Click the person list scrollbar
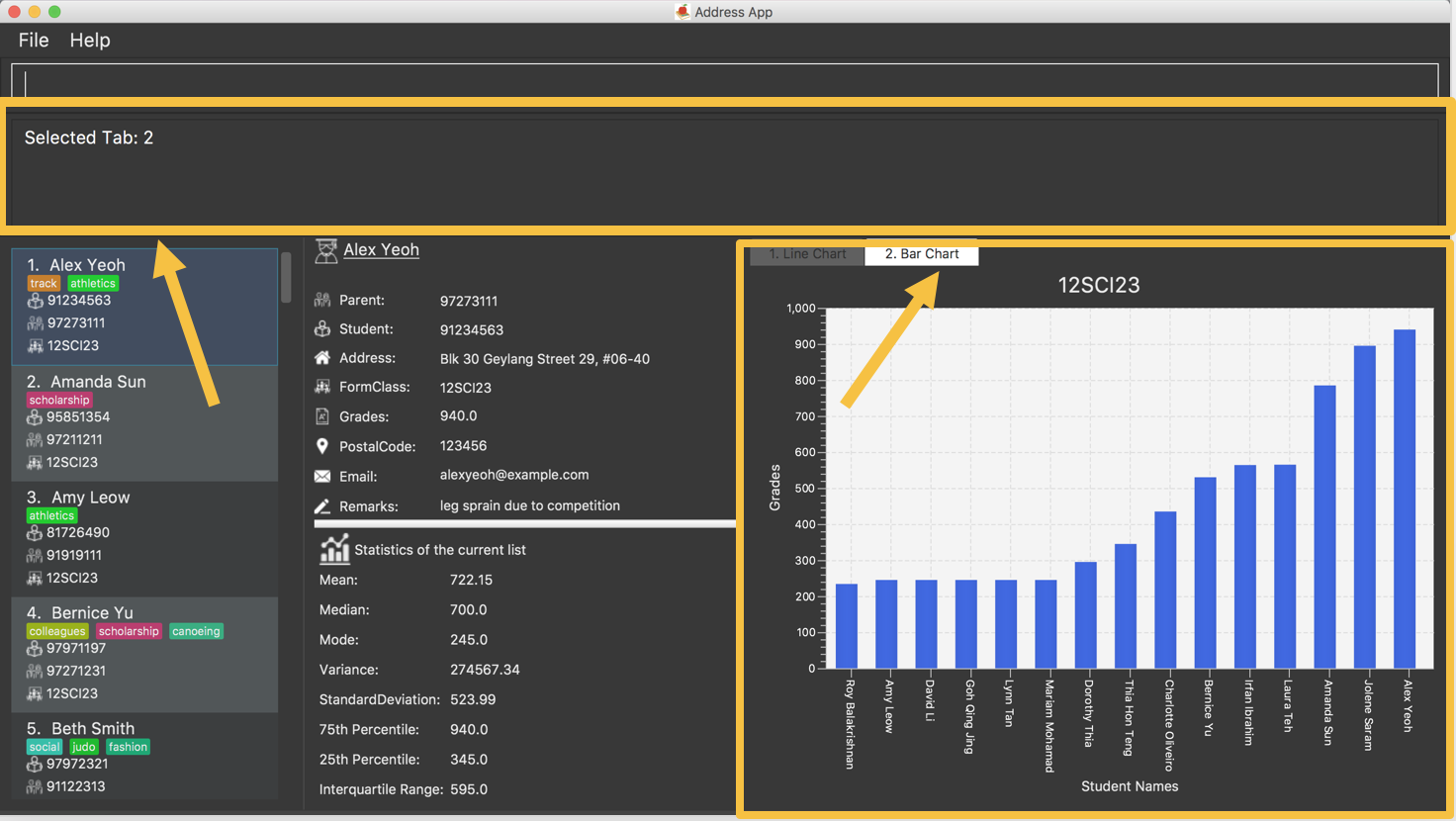The width and height of the screenshot is (1456, 821). [286, 277]
